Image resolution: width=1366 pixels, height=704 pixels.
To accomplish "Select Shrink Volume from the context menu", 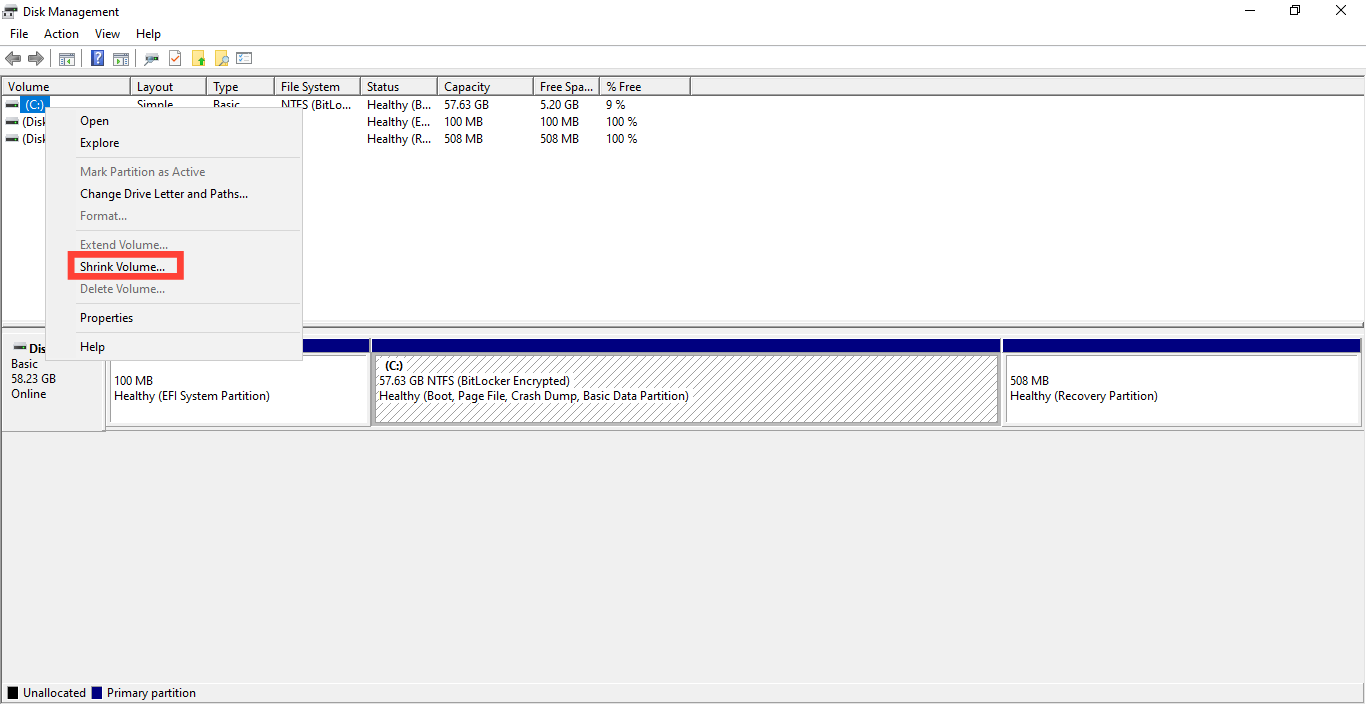I will [124, 266].
